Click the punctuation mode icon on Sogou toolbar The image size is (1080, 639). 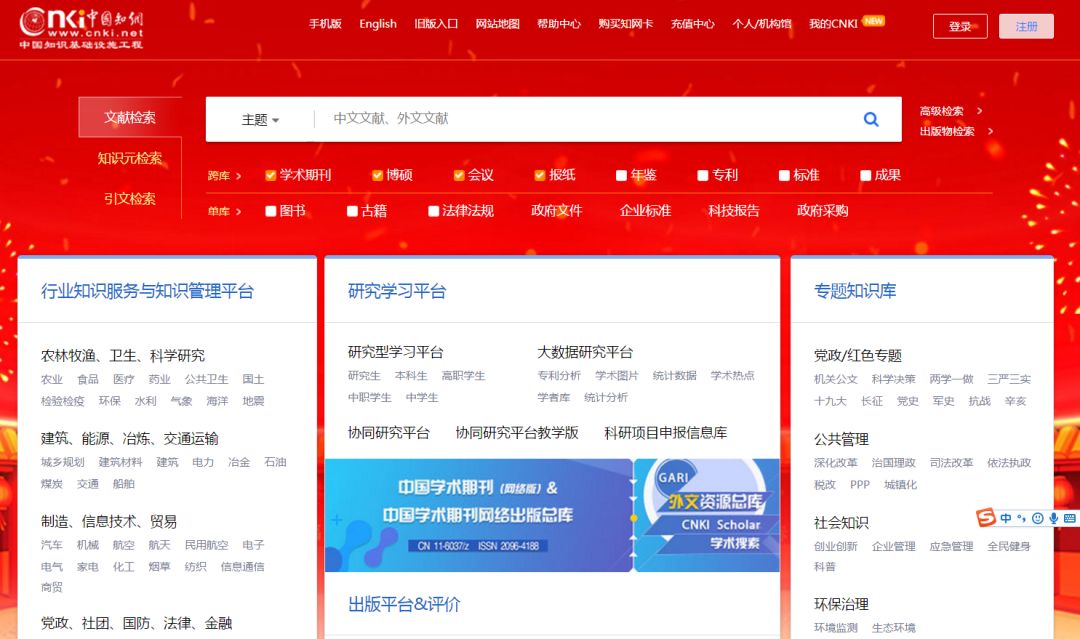(x=1021, y=518)
